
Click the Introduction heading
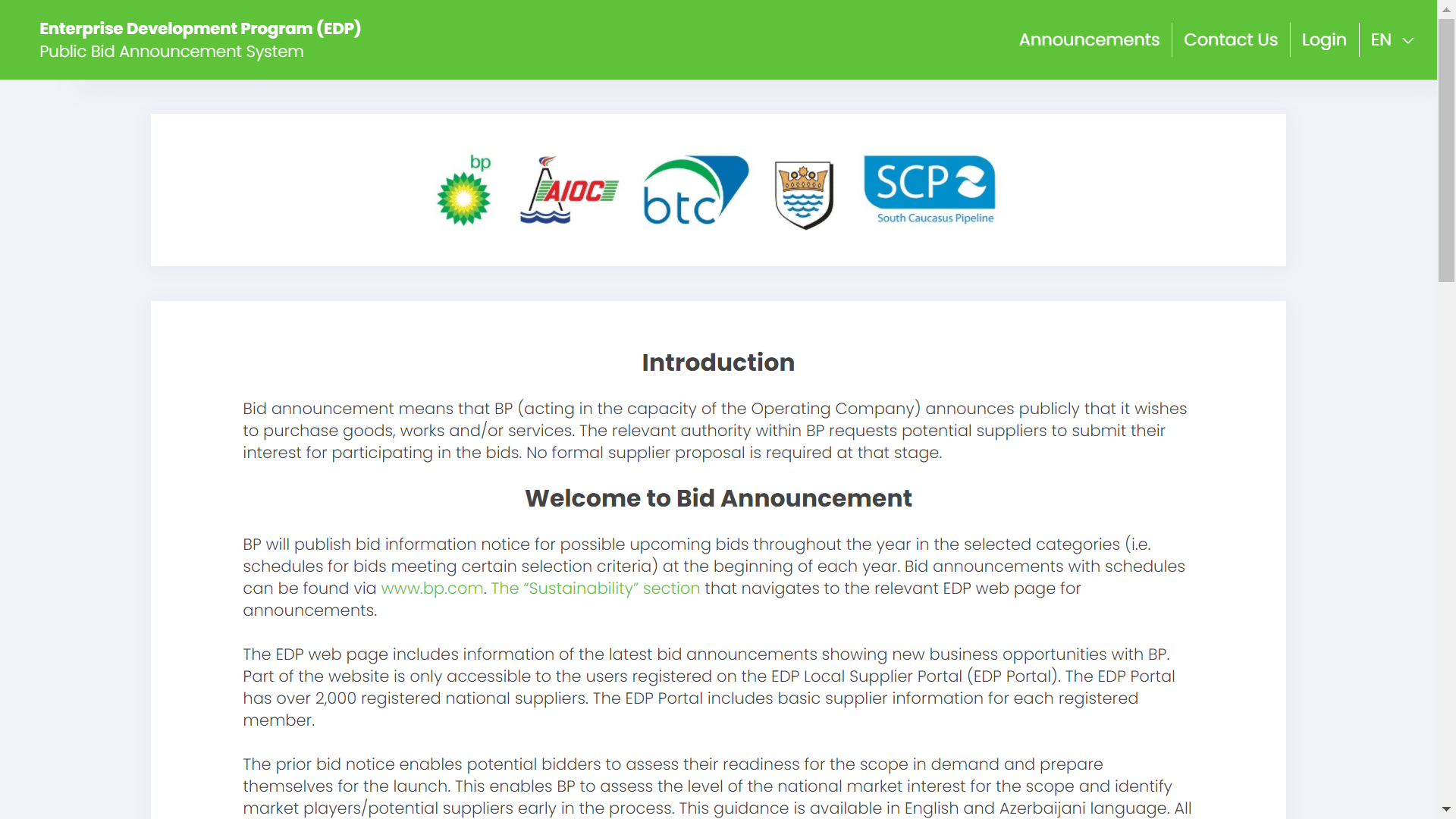718,362
